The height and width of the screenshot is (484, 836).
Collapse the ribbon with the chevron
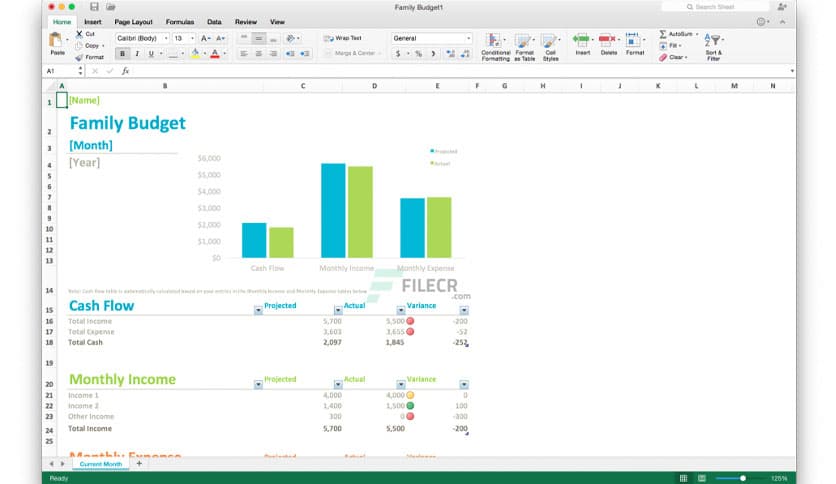(x=782, y=22)
